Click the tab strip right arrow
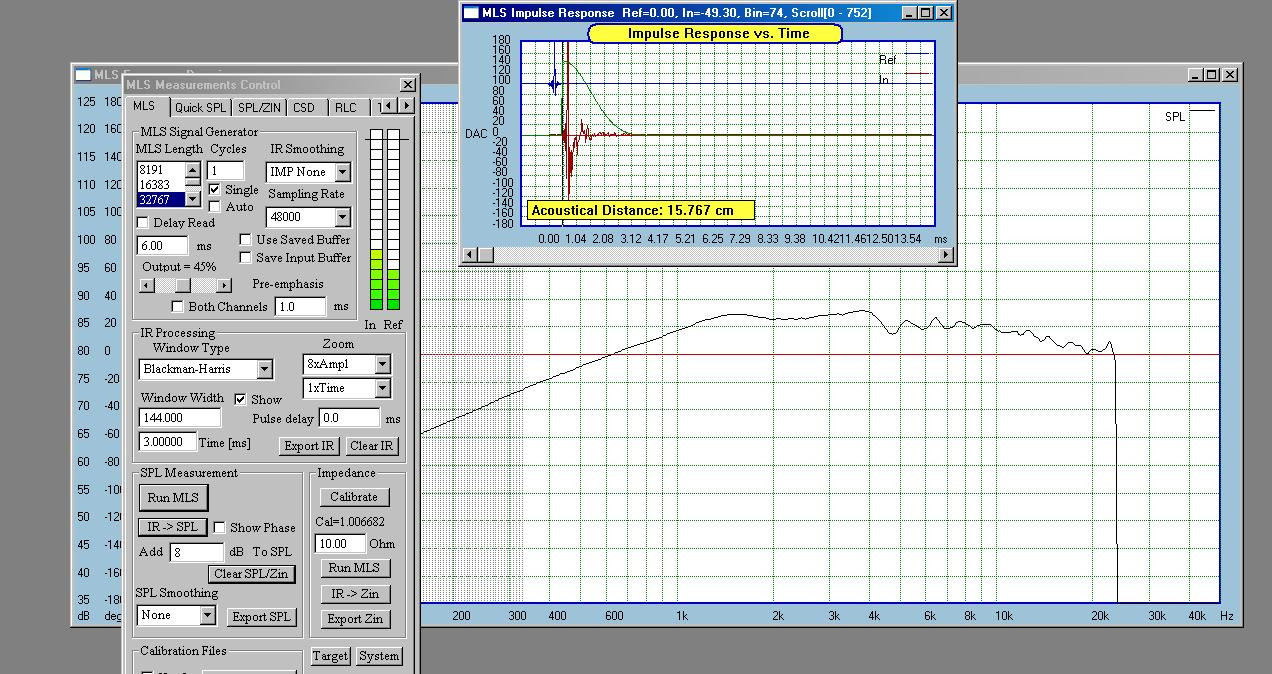 point(406,106)
